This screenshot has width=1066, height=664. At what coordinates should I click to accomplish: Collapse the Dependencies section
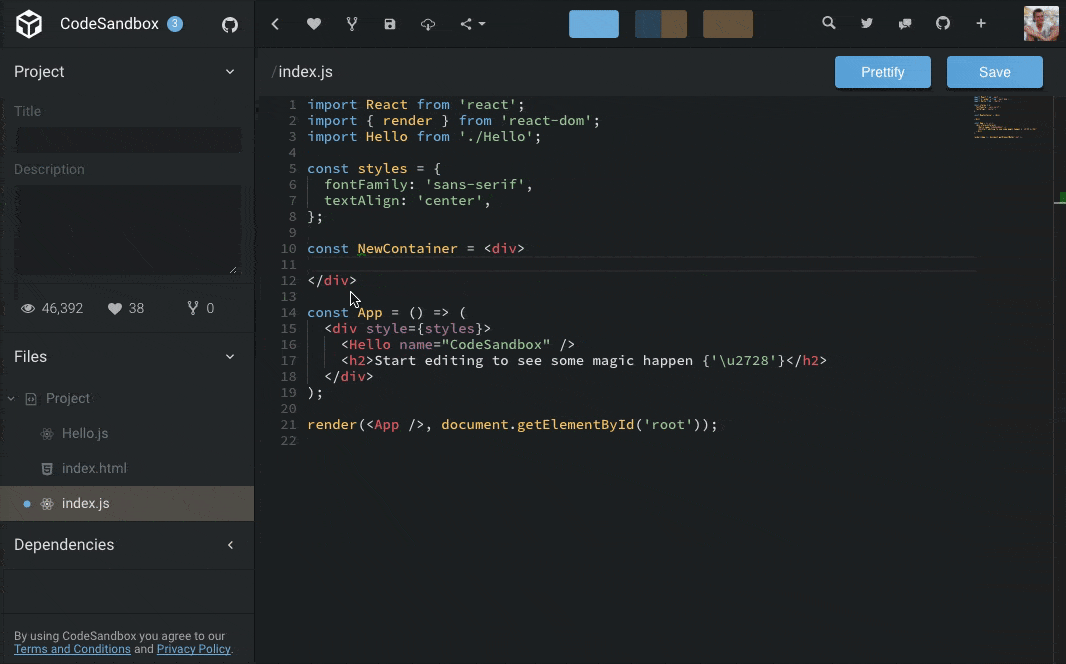(230, 545)
